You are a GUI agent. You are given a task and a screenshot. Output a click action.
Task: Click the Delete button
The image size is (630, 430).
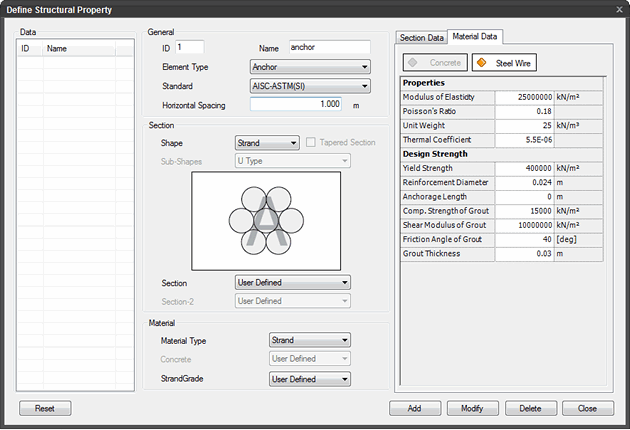531,408
